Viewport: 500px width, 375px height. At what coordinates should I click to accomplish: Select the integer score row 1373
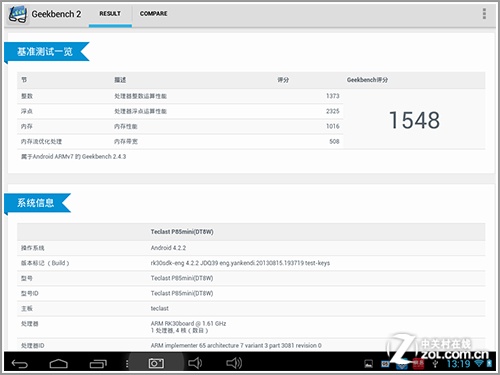point(180,96)
